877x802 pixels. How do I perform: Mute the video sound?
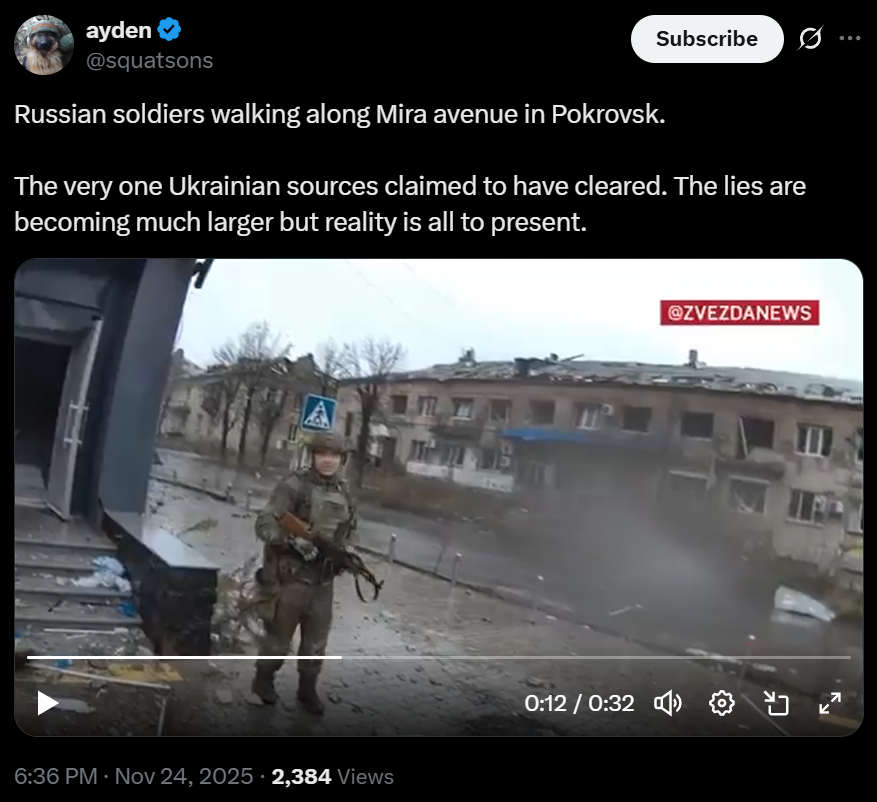(x=667, y=703)
